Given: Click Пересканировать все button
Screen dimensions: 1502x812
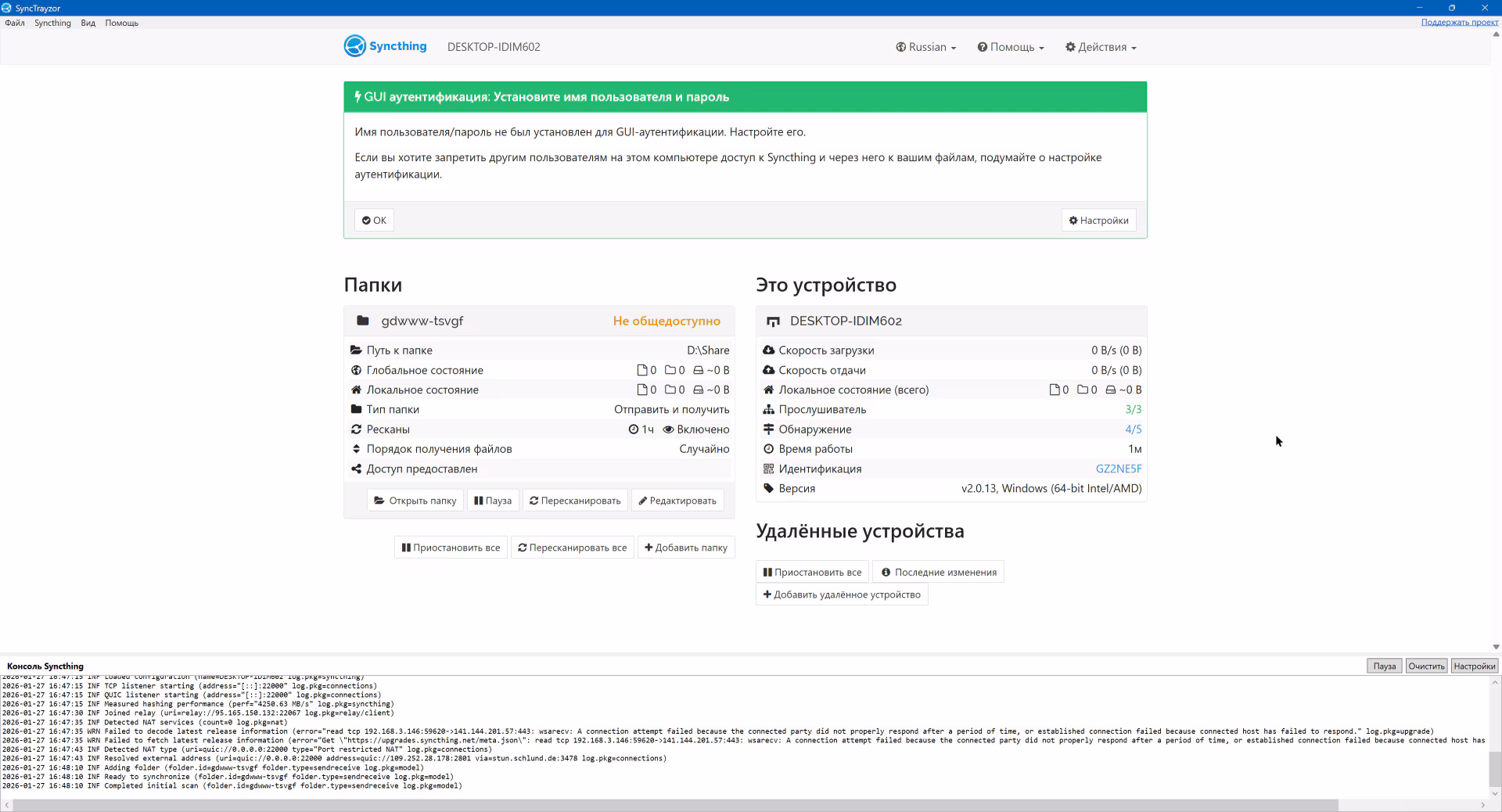Looking at the screenshot, I should (572, 548).
